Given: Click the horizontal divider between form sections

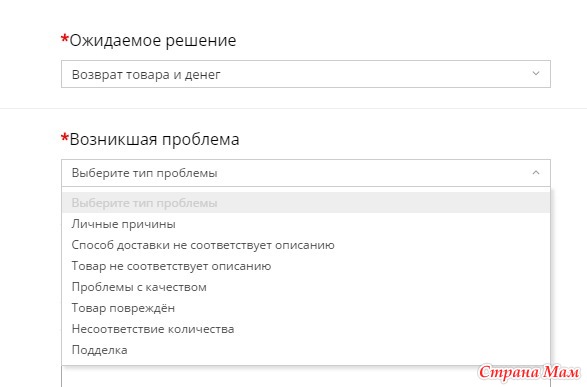Looking at the screenshot, I should [294, 109].
